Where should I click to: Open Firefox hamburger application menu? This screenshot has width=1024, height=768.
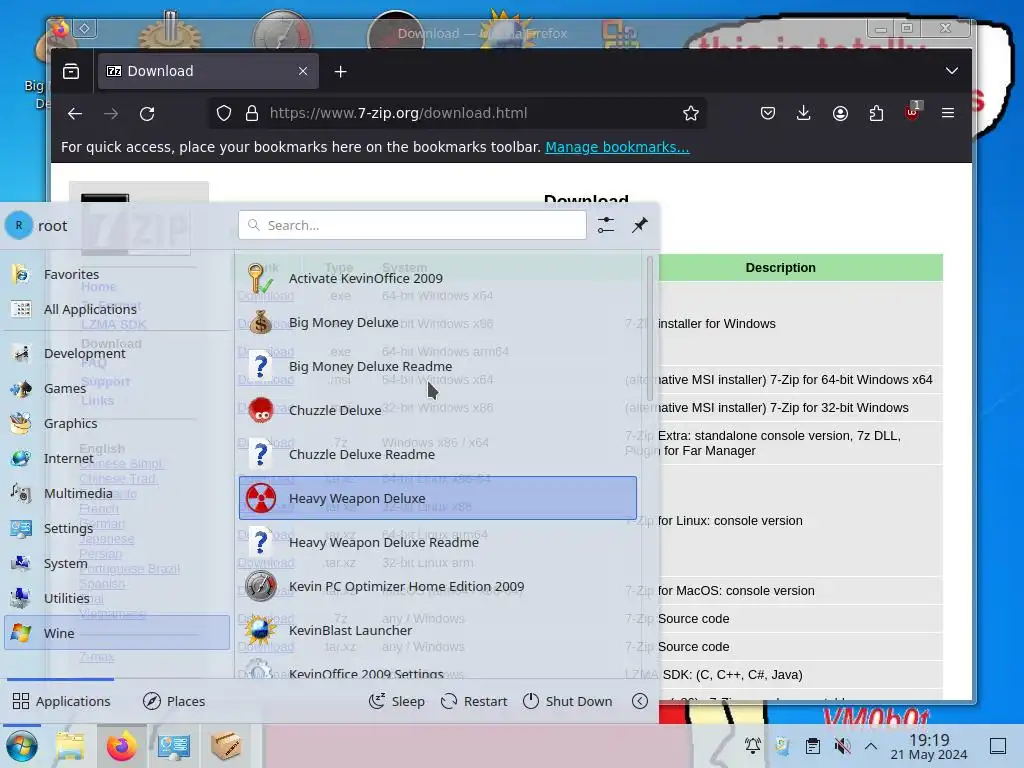tap(948, 114)
